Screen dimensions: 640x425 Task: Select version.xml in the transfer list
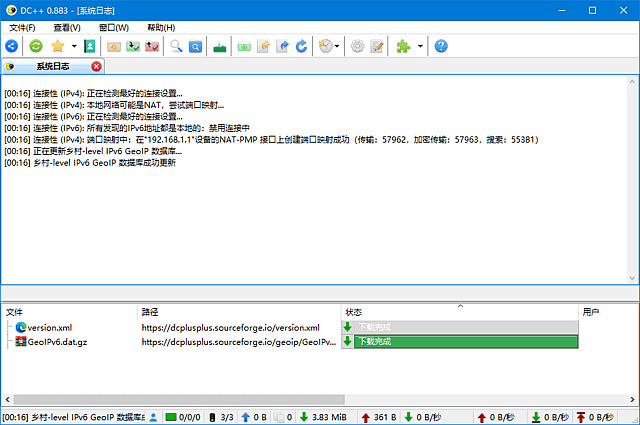point(49,327)
